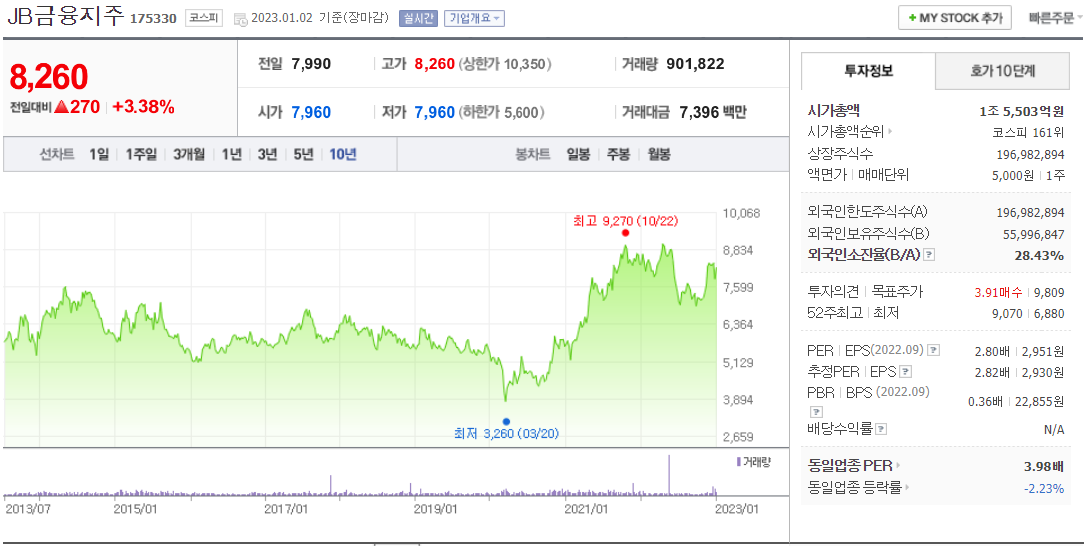Click current price 8,260 in large red

tap(49, 77)
